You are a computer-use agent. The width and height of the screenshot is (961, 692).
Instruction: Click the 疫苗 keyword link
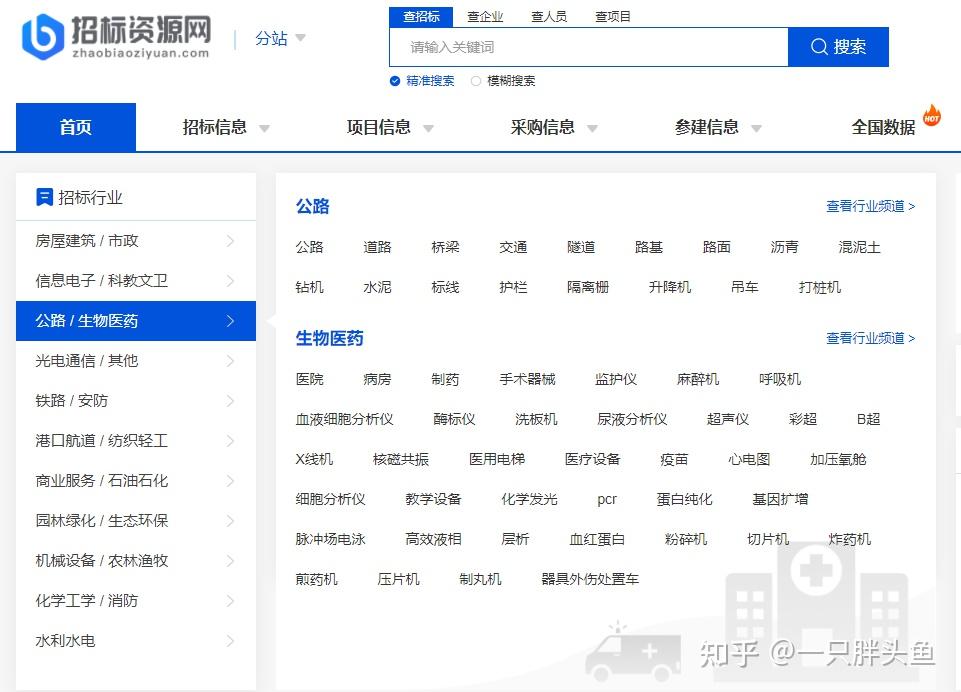point(674,459)
